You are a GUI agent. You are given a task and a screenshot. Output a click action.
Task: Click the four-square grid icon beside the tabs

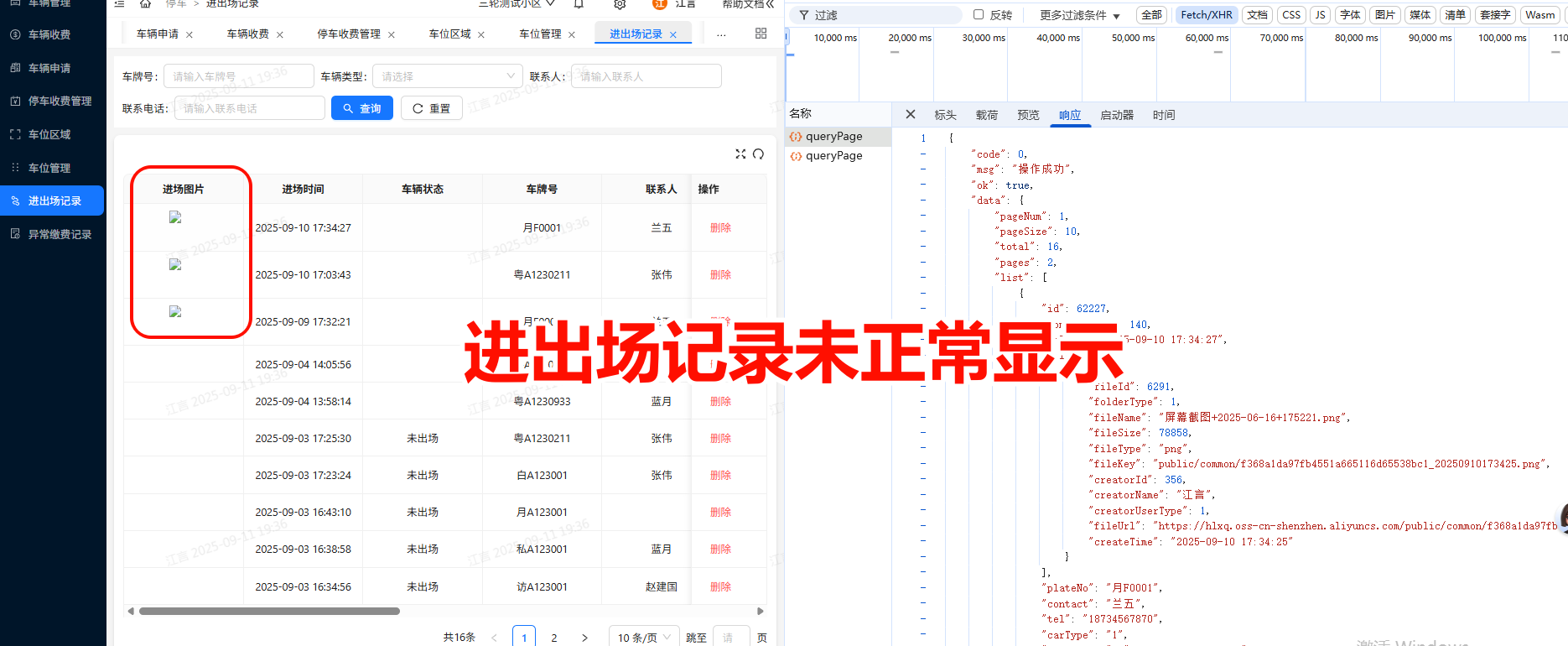point(761,34)
